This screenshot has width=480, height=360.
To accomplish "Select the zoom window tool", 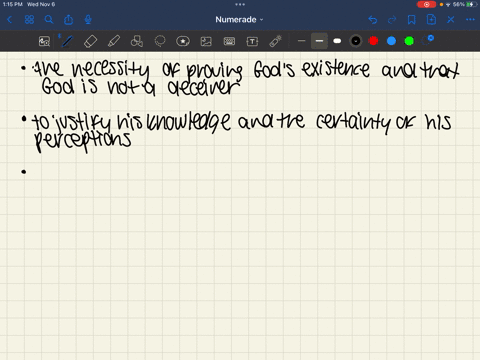I will pyautogui.click(x=44, y=41).
